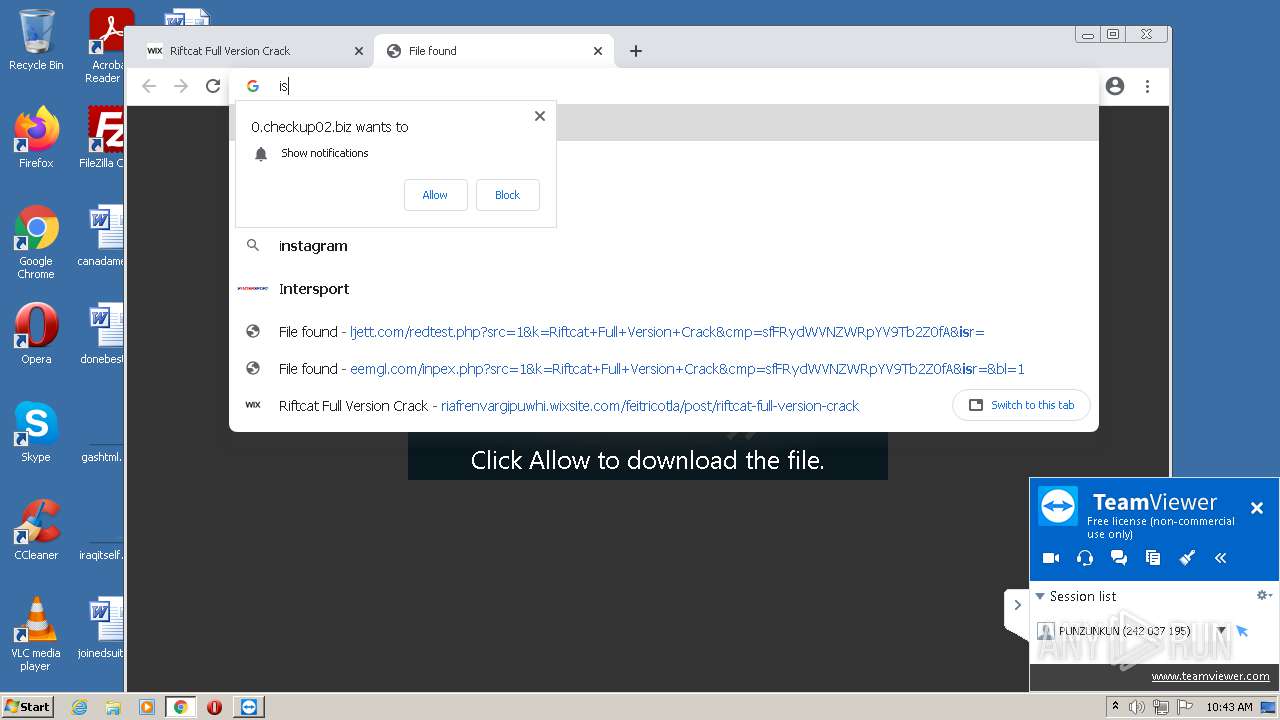Click the Opera taskbar icon

click(214, 707)
